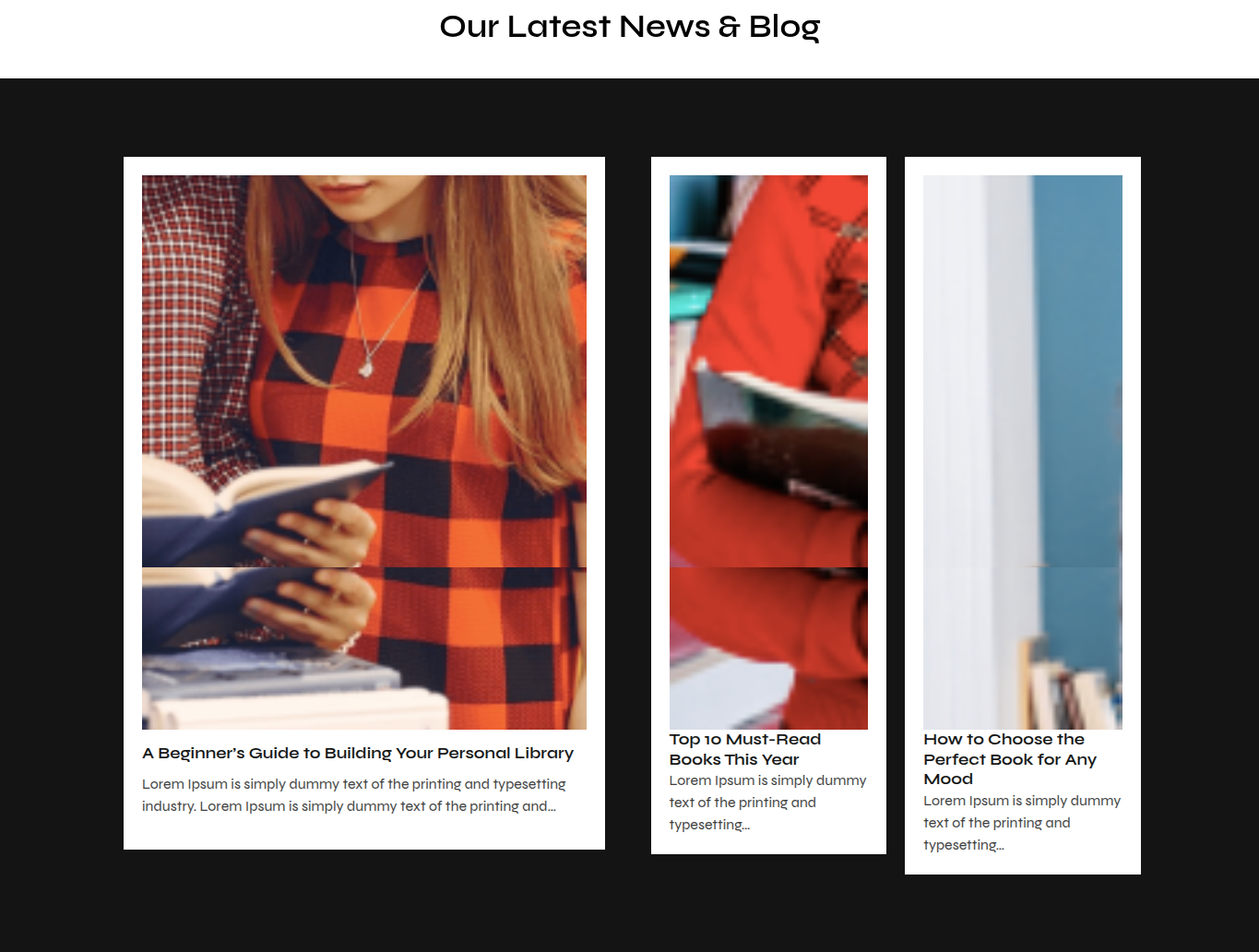Click the open book held against red jacket
Screen dimensions: 1259x952
click(779, 434)
